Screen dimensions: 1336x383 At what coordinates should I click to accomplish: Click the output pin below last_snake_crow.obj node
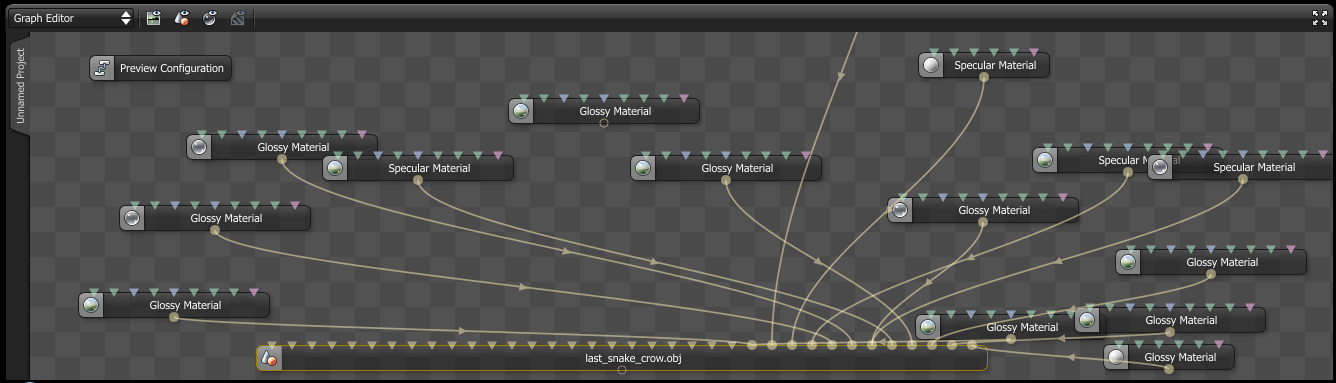[622, 370]
